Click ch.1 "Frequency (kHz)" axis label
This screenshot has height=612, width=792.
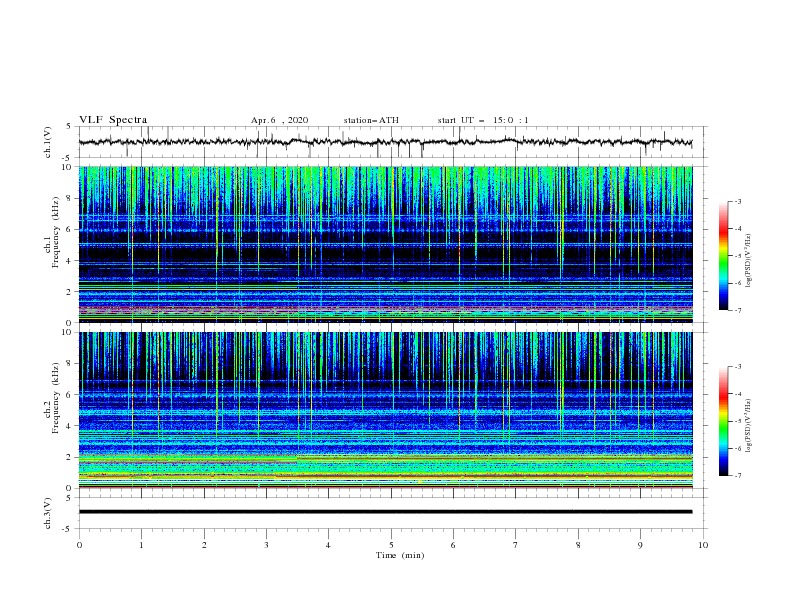55,232
